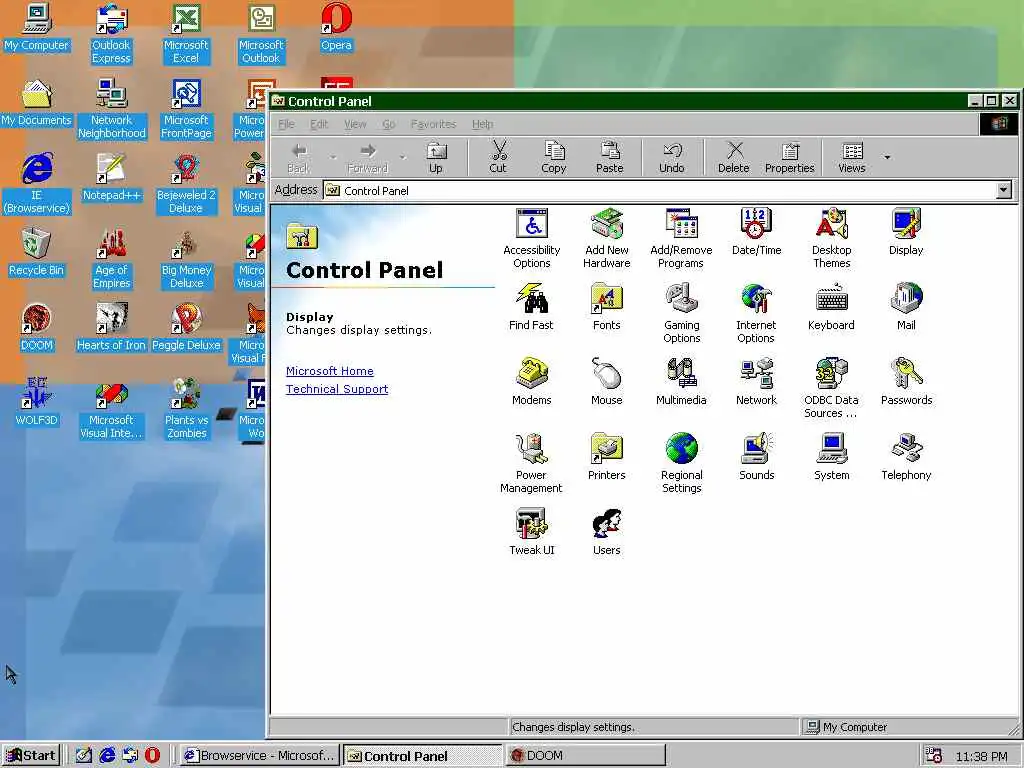Open the Edit menu
The image size is (1024, 768).
[319, 124]
